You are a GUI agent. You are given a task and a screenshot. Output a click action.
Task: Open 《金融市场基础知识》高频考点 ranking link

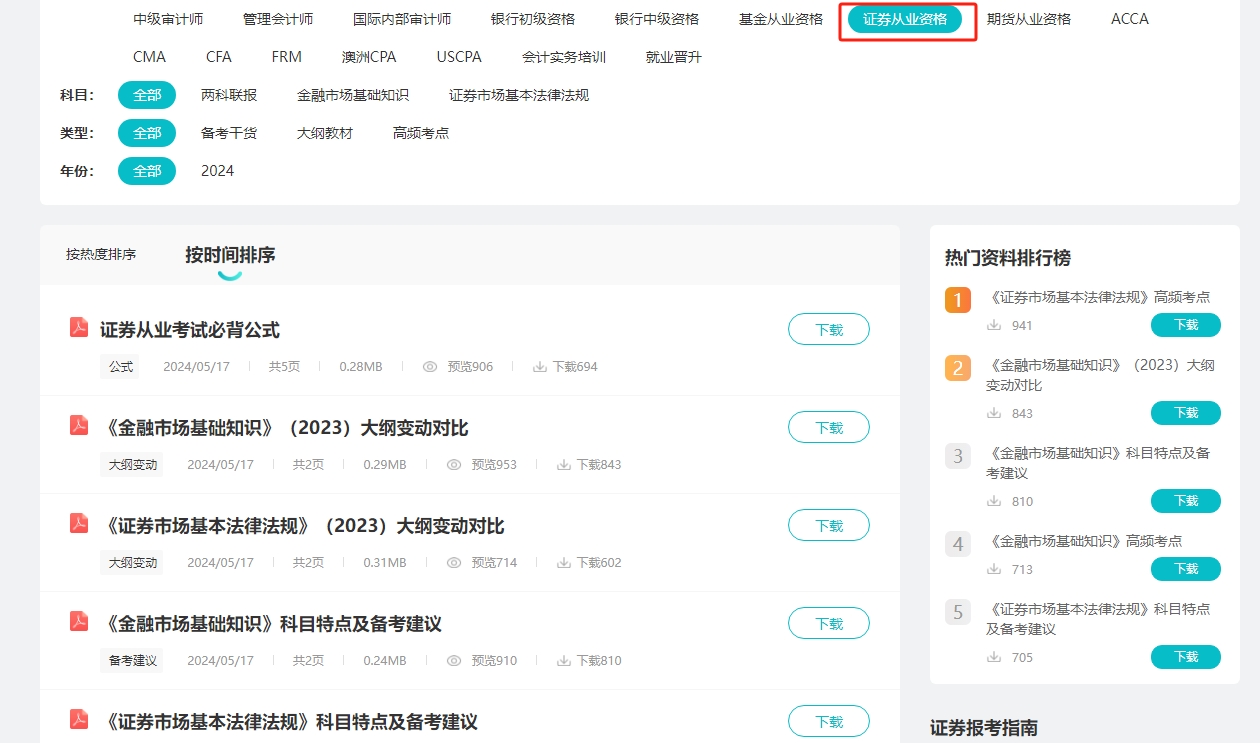[x=1084, y=541]
